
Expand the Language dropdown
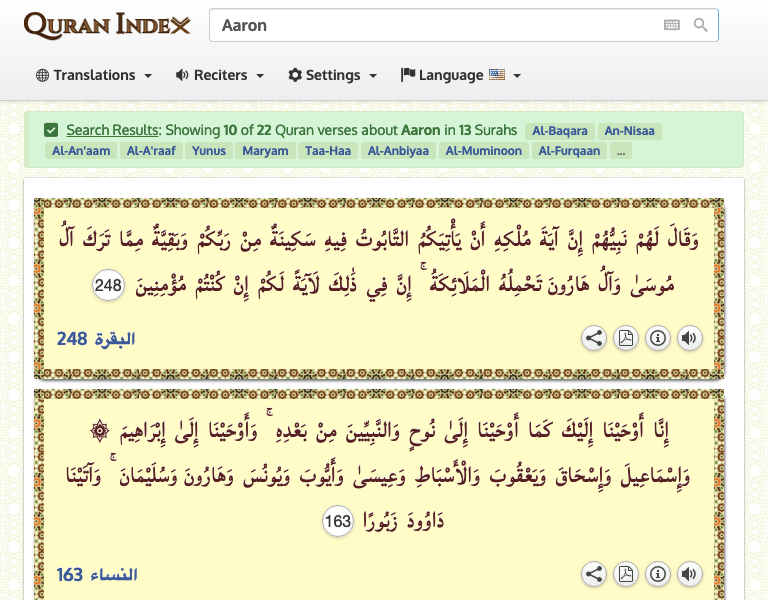[x=460, y=75]
